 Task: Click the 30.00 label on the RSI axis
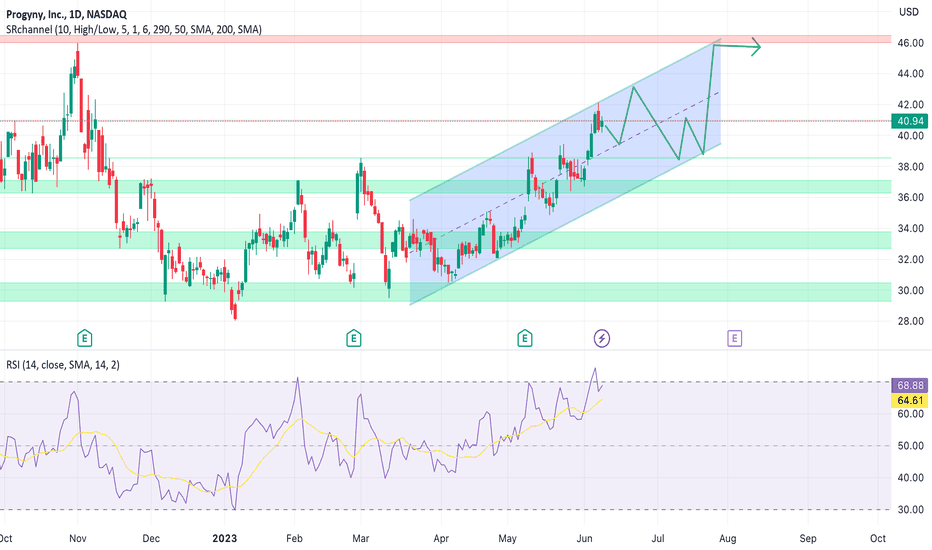[910, 510]
